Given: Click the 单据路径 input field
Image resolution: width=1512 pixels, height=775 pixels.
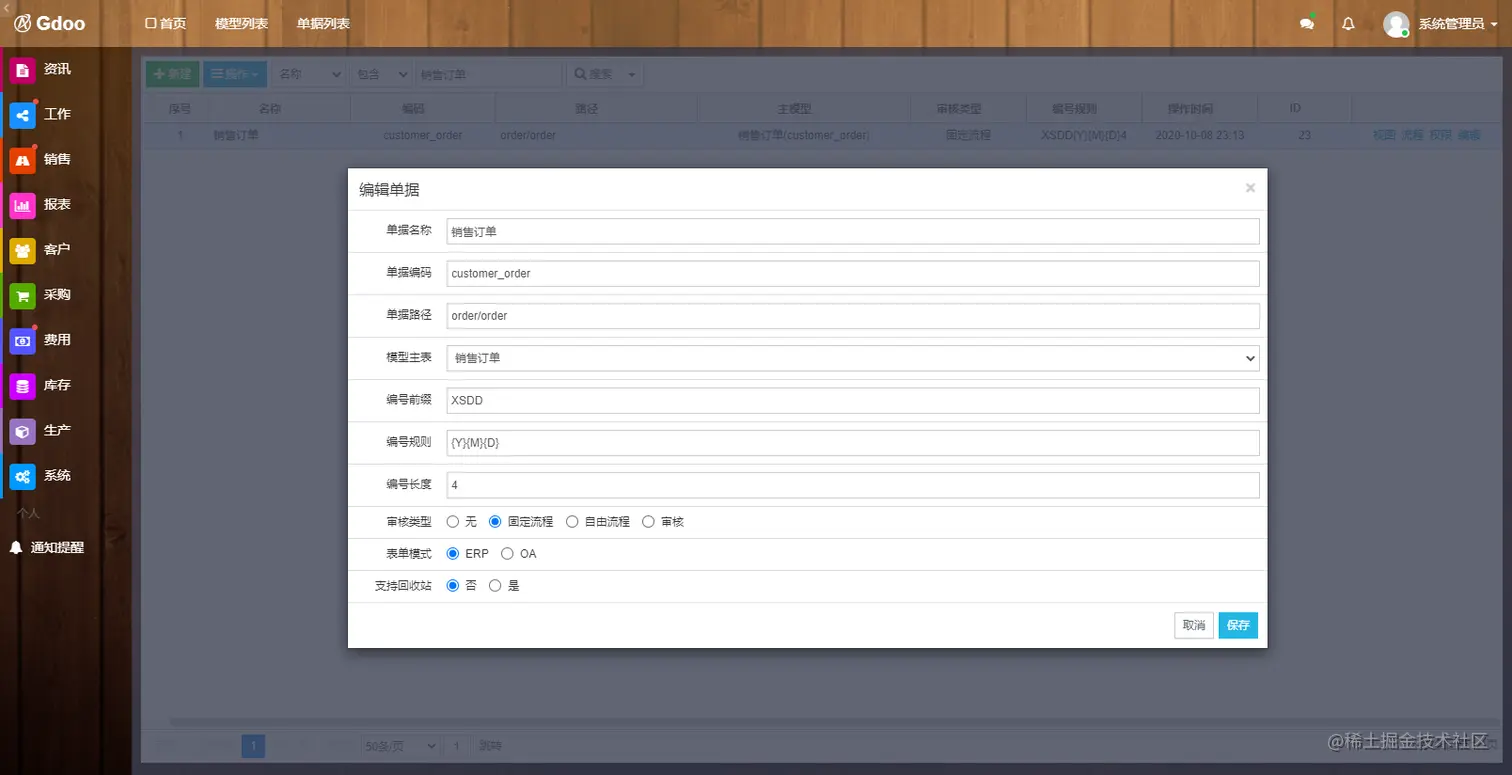Looking at the screenshot, I should pos(853,316).
